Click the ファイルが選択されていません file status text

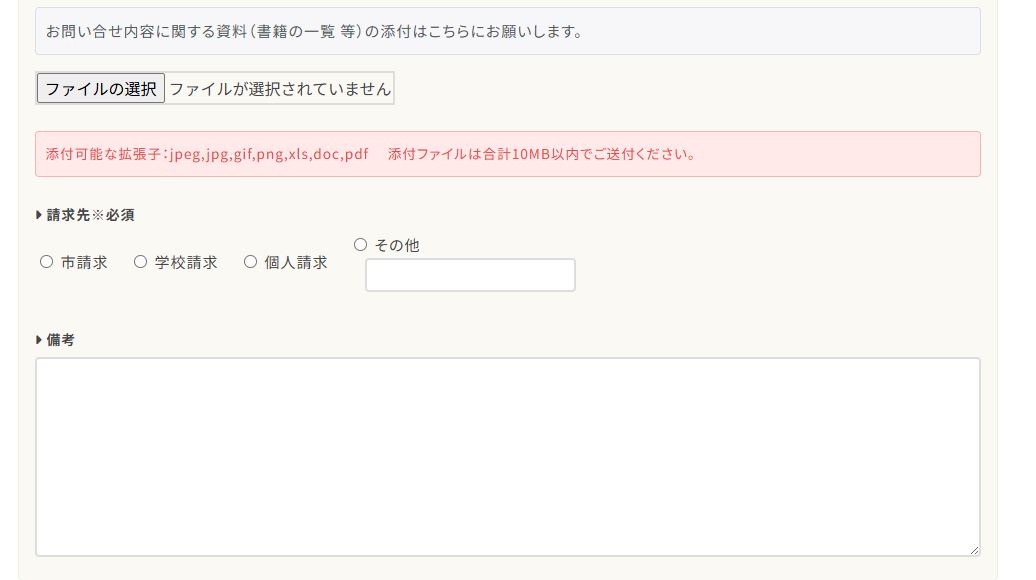pos(279,89)
